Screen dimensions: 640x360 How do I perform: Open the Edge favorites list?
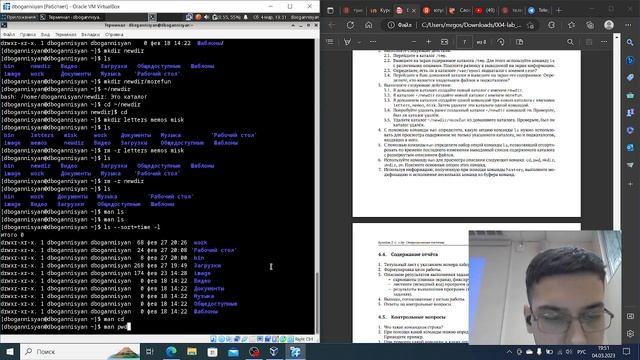[571, 25]
